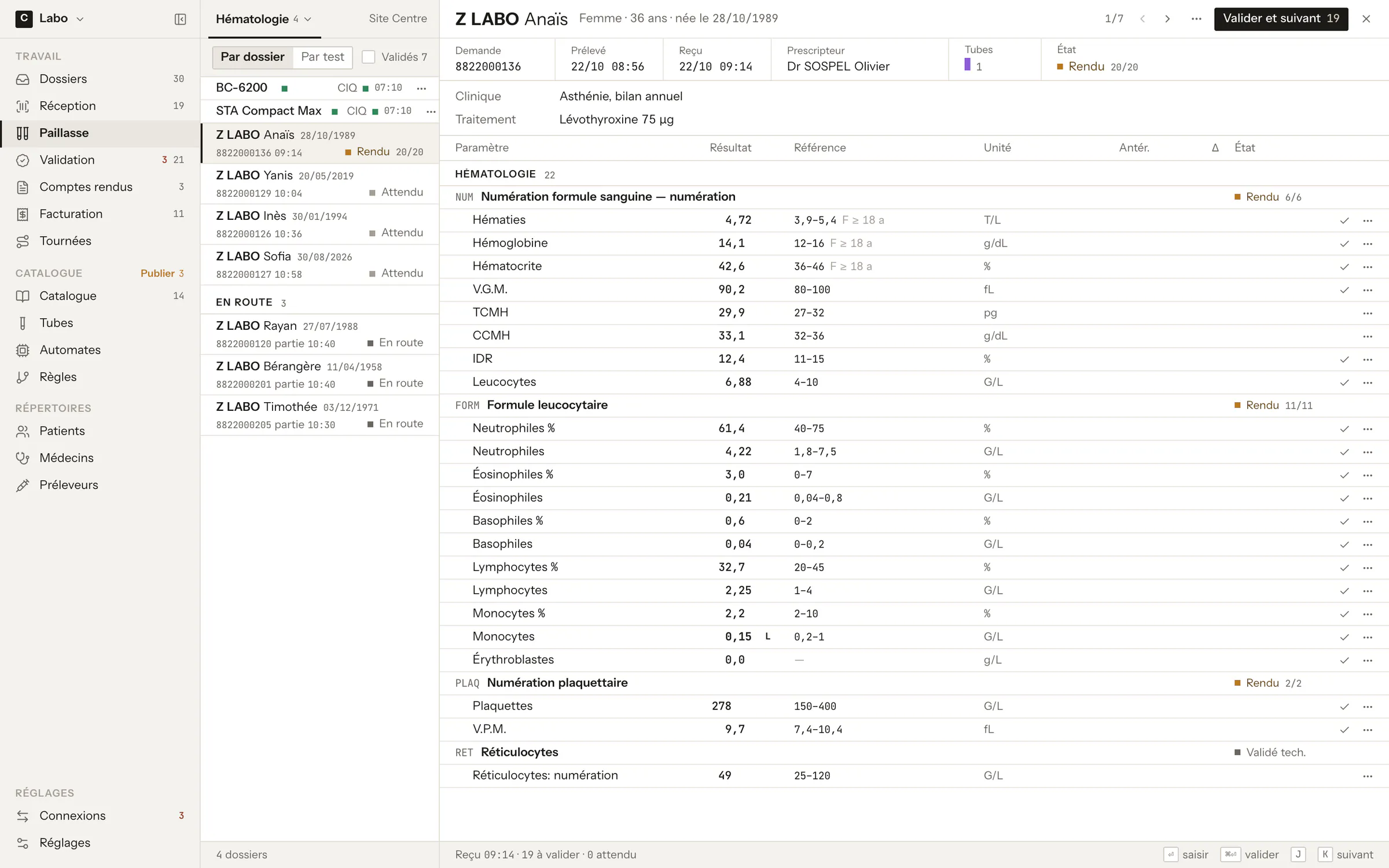1389x868 pixels.
Task: Open the dossier header more-options menu
Action: pyautogui.click(x=1196, y=19)
